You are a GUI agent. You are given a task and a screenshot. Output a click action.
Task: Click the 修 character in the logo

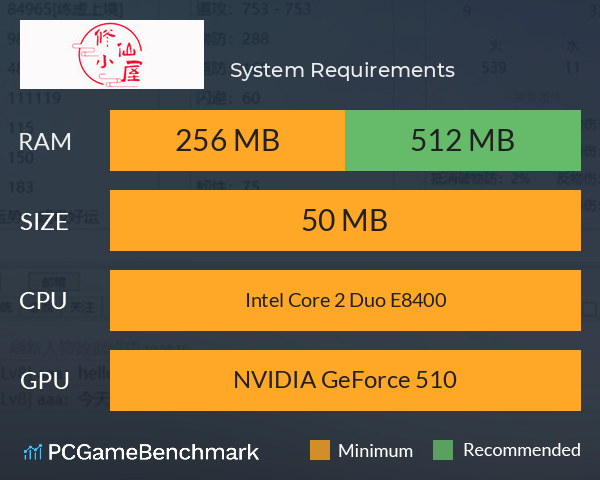(104, 38)
